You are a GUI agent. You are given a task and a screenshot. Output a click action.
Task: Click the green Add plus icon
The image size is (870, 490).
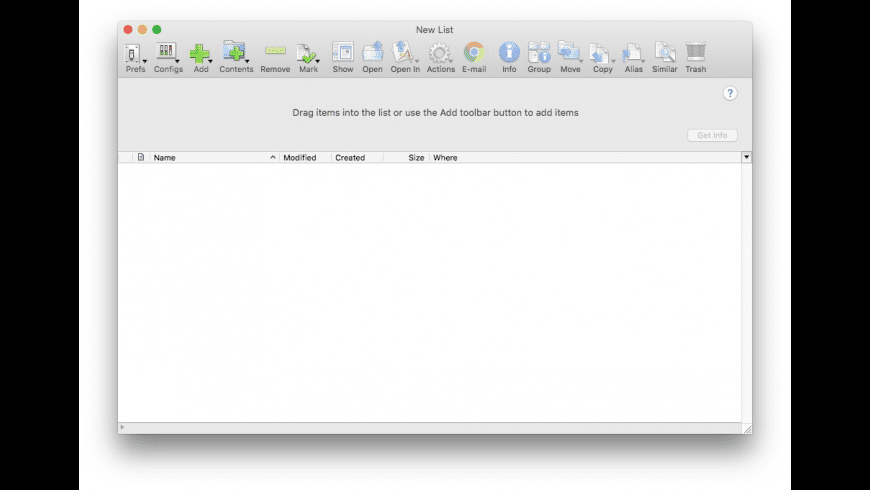pyautogui.click(x=199, y=54)
